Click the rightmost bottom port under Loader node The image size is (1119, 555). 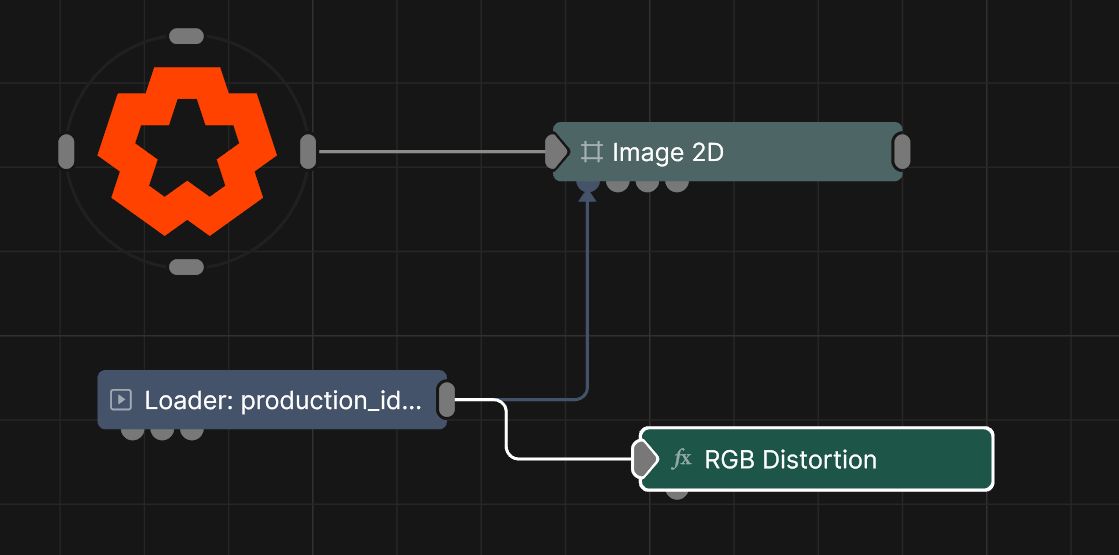point(192,432)
